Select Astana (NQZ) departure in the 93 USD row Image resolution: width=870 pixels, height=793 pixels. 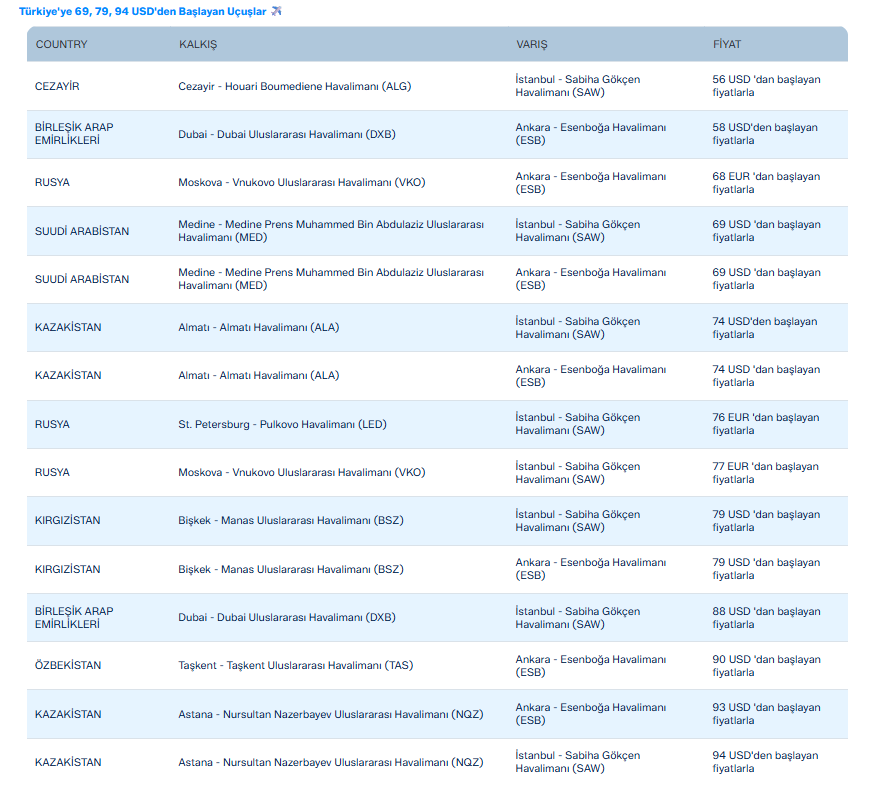tap(331, 714)
